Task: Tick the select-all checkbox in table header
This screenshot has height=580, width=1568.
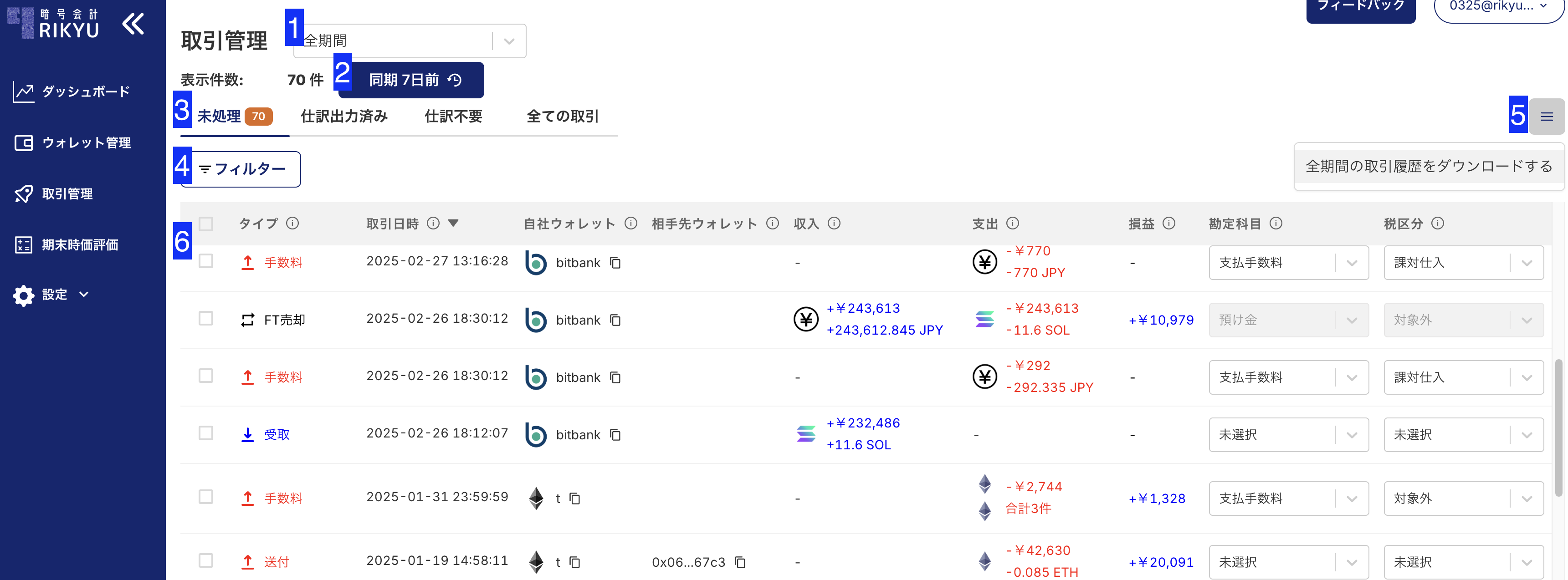Action: [206, 224]
